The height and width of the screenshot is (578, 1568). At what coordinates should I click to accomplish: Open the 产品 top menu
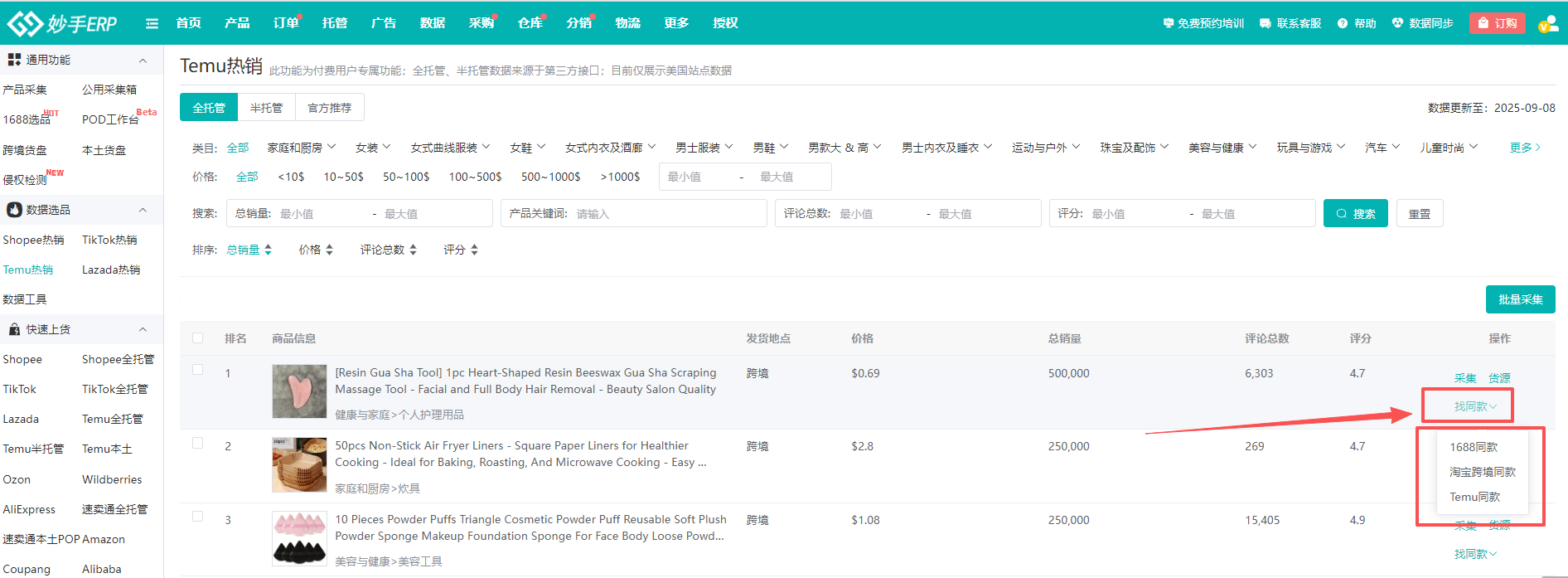click(237, 23)
